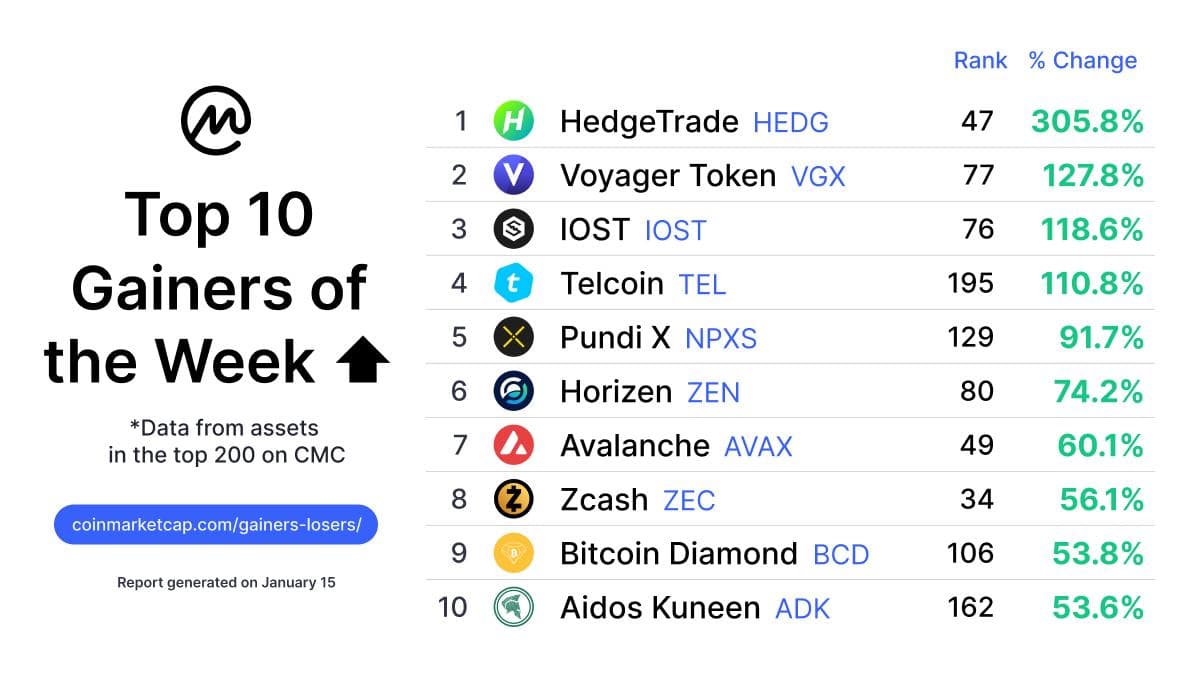Click the Horizen coin icon
The width and height of the screenshot is (1200, 676).
point(514,391)
